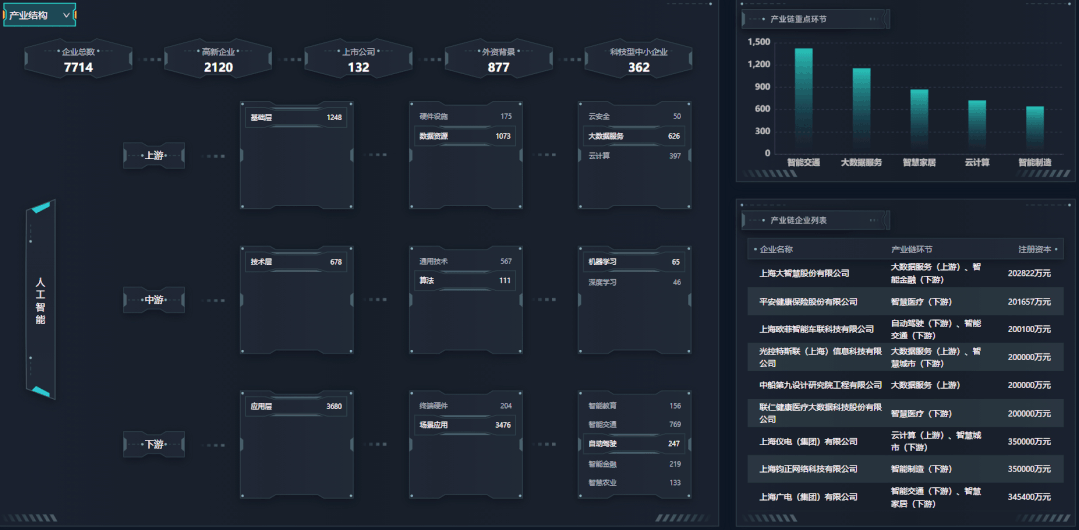Click the 上市公司 132 stat card
Viewport: 1079px width, 530px height.
point(359,59)
